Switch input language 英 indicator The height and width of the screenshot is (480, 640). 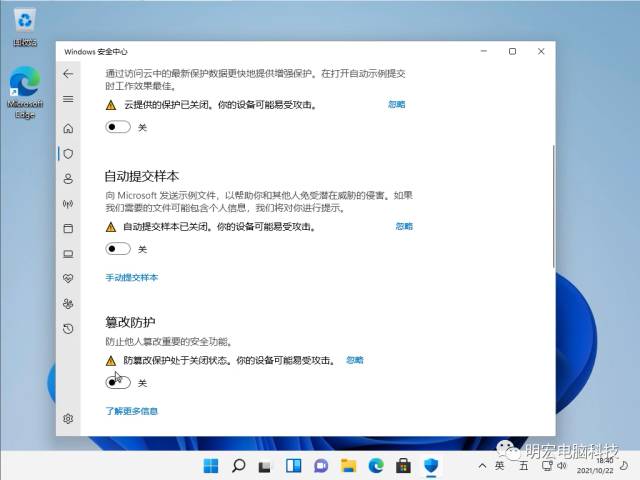pyautogui.click(x=500, y=466)
